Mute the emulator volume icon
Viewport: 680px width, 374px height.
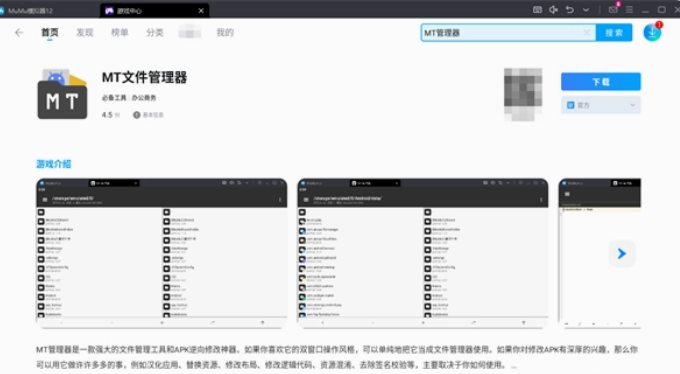tap(553, 10)
